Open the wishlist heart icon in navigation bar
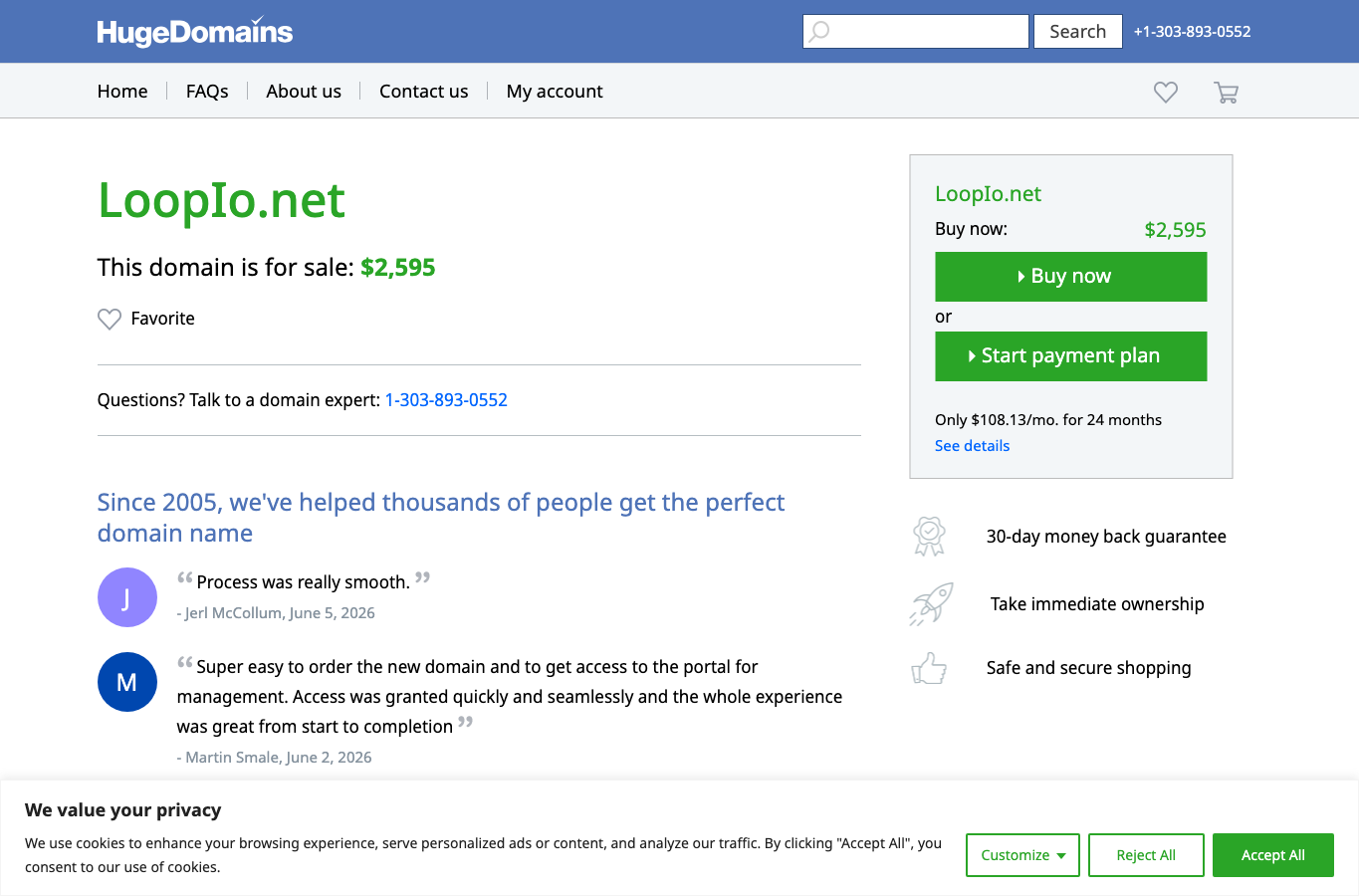The height and width of the screenshot is (896, 1359). click(1166, 92)
